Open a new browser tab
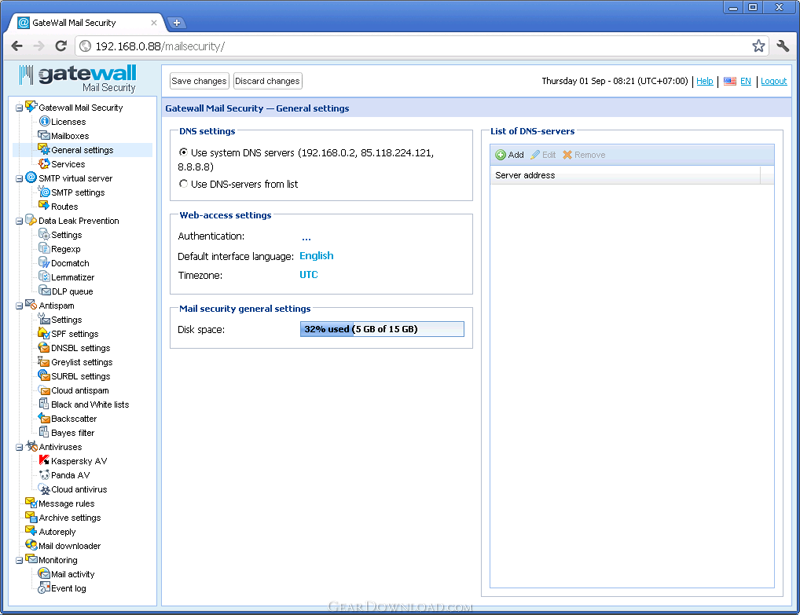 (177, 22)
